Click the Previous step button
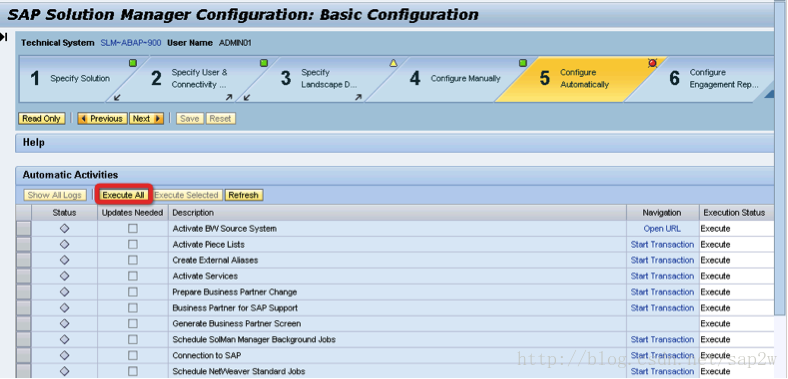The height and width of the screenshot is (379, 788). click(102, 119)
